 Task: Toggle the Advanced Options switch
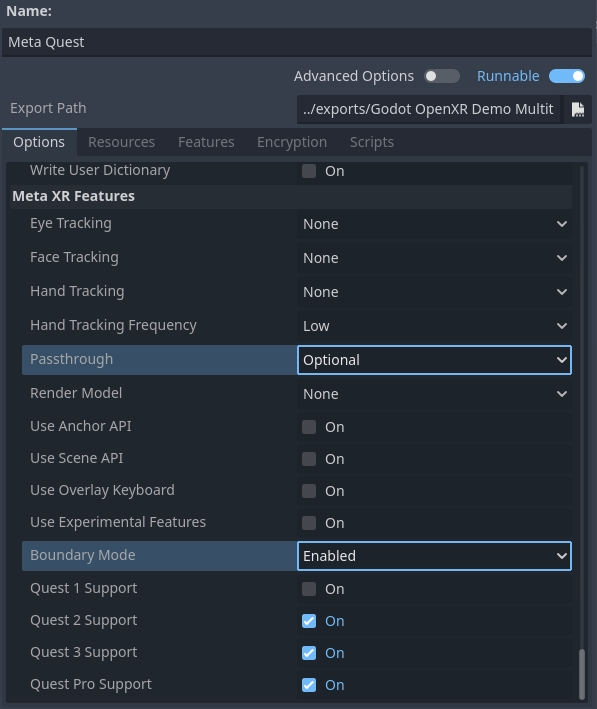pos(442,76)
